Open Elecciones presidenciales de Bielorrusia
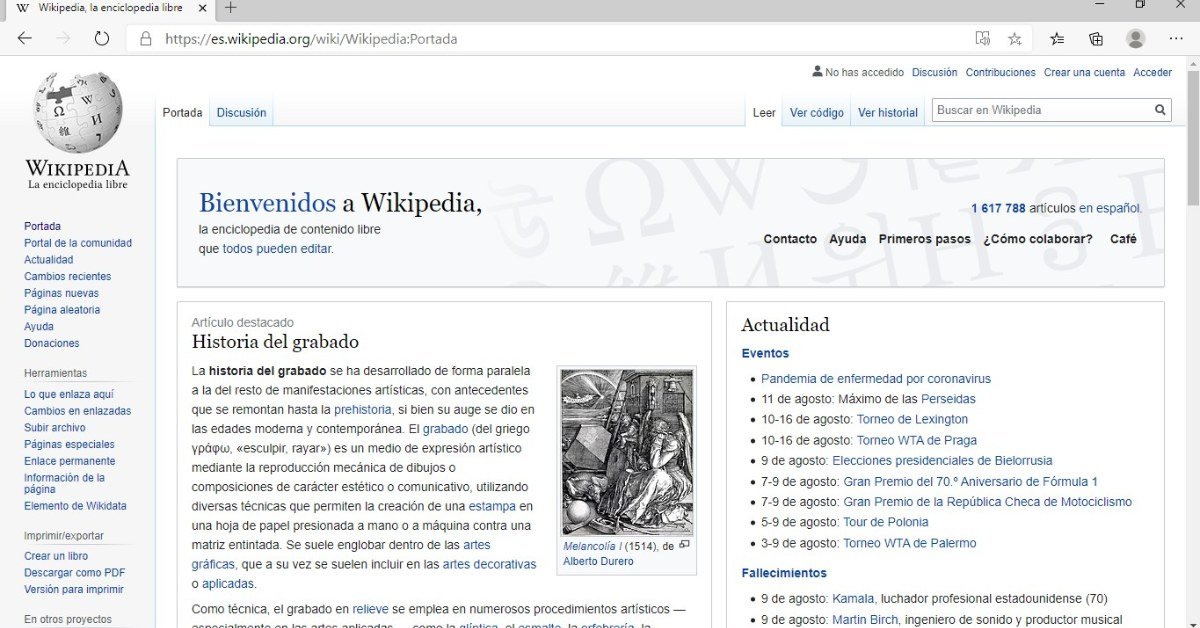 click(x=942, y=461)
